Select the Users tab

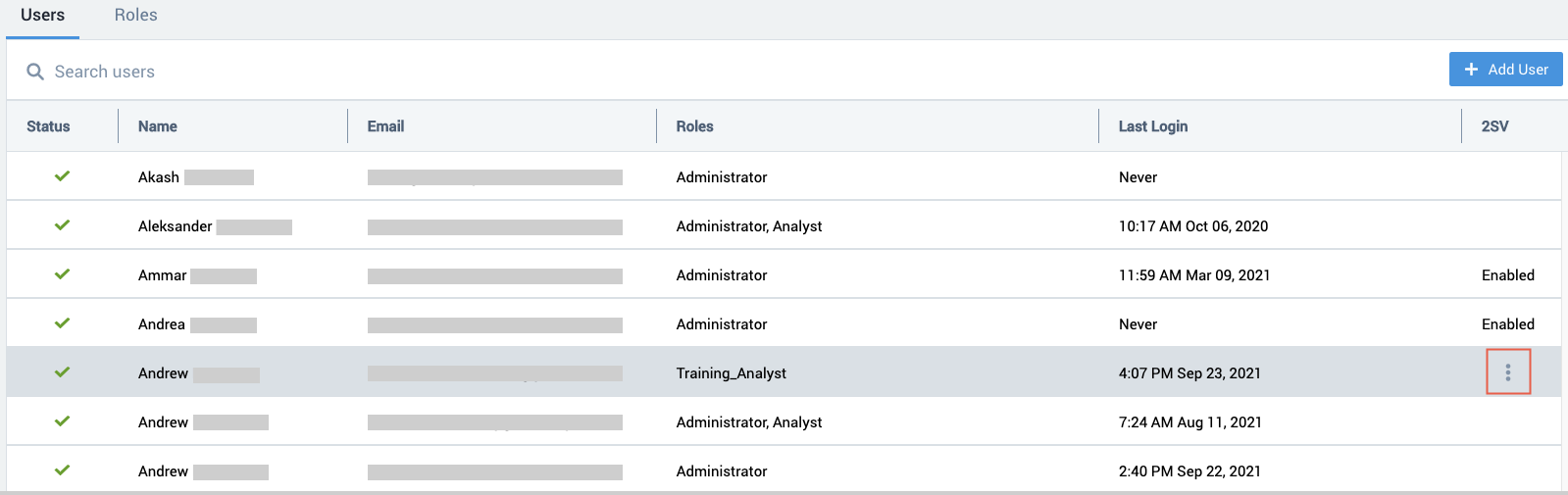[x=42, y=16]
